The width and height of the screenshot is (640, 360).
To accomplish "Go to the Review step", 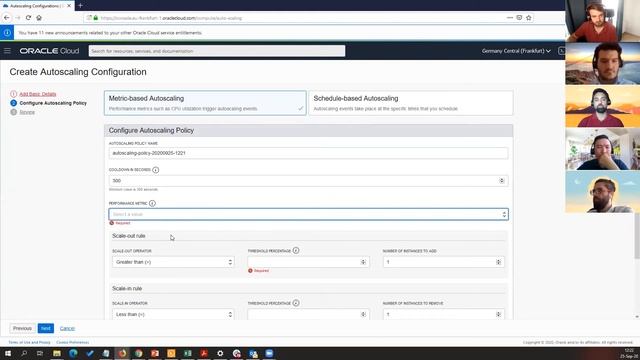I will [x=27, y=112].
